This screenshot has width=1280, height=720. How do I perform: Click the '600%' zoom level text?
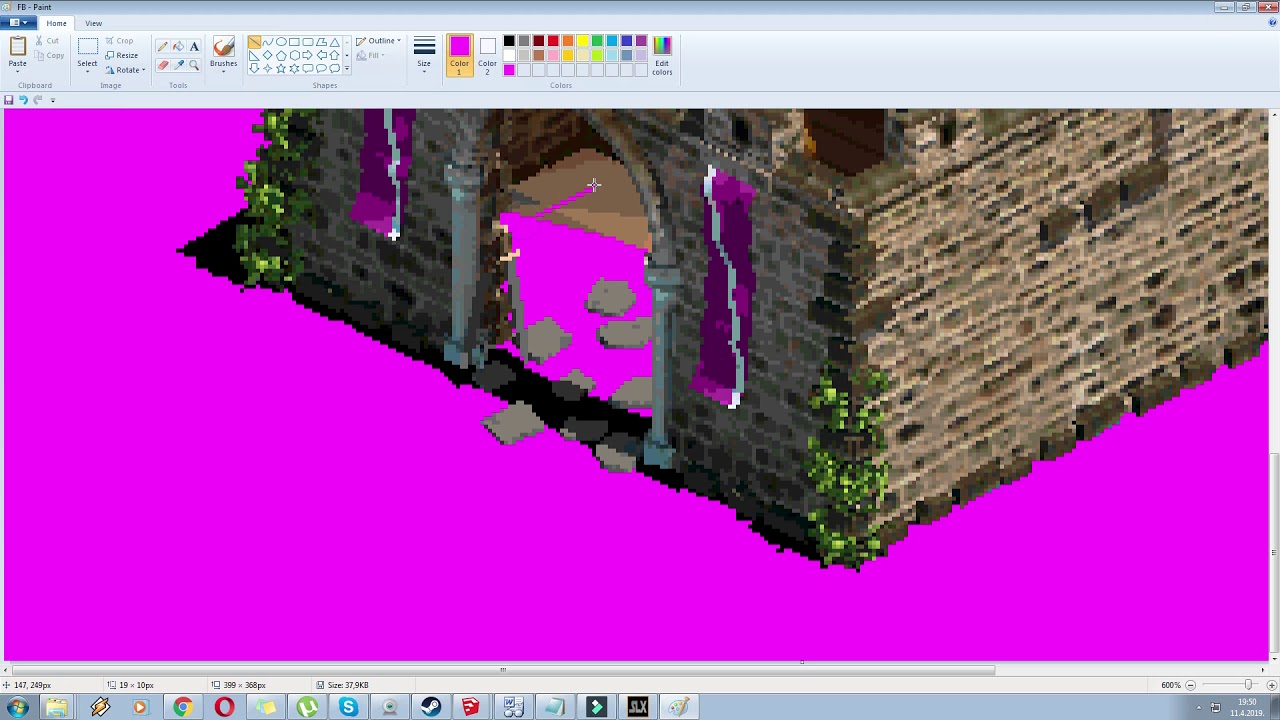1170,685
